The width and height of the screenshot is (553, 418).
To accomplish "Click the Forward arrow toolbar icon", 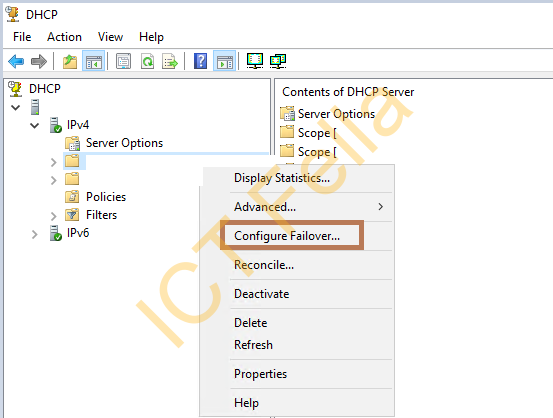I will pos(39,61).
